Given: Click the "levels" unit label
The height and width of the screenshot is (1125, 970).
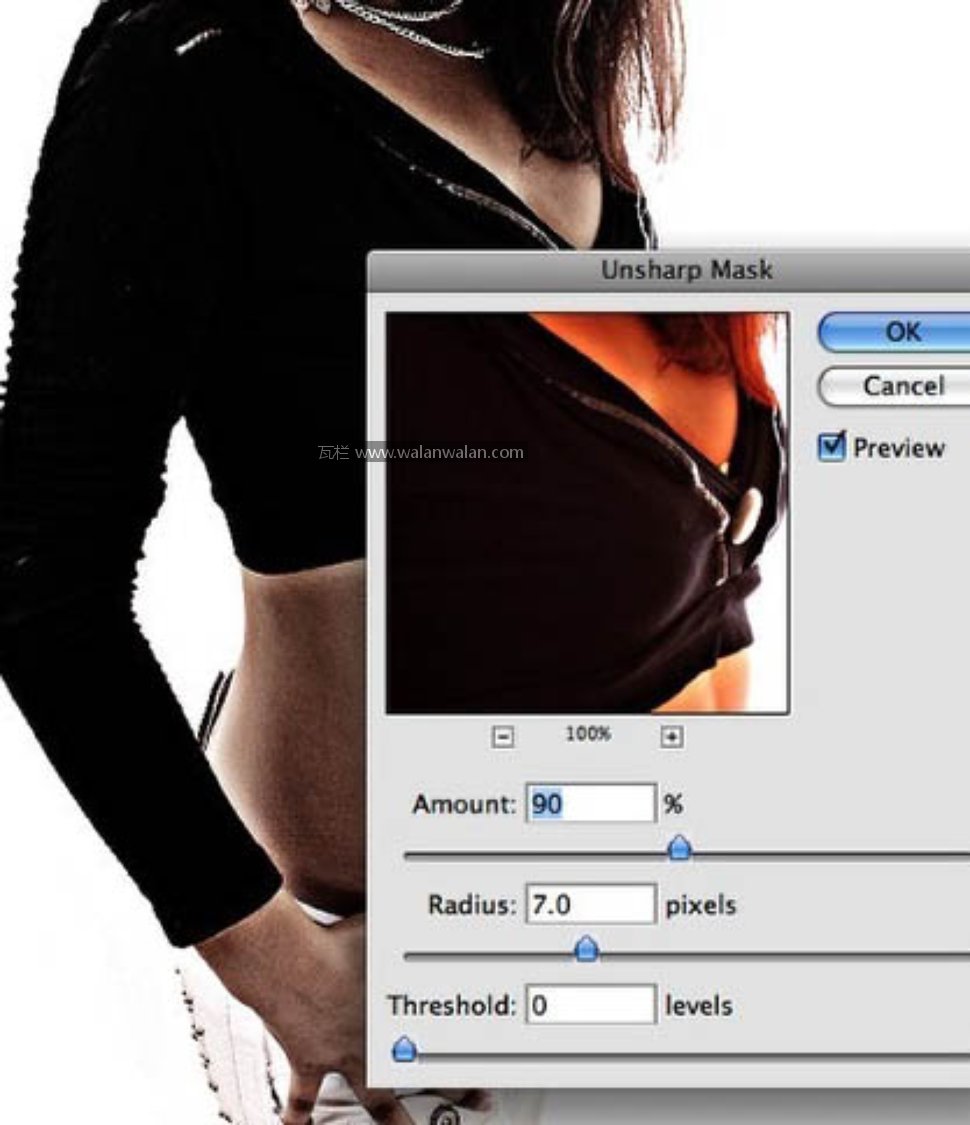Looking at the screenshot, I should [699, 1005].
